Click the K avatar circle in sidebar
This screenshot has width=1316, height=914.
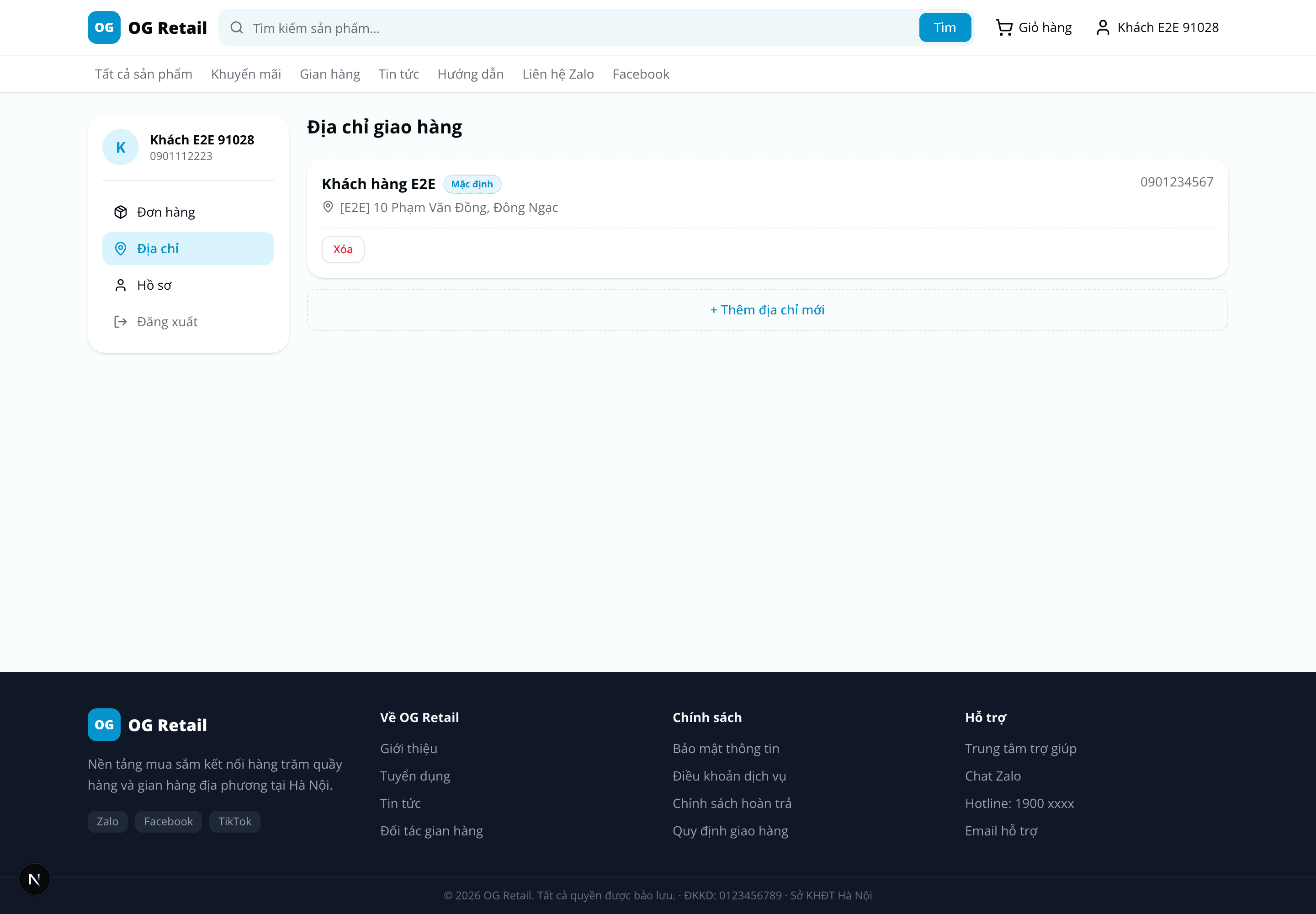[x=120, y=147]
